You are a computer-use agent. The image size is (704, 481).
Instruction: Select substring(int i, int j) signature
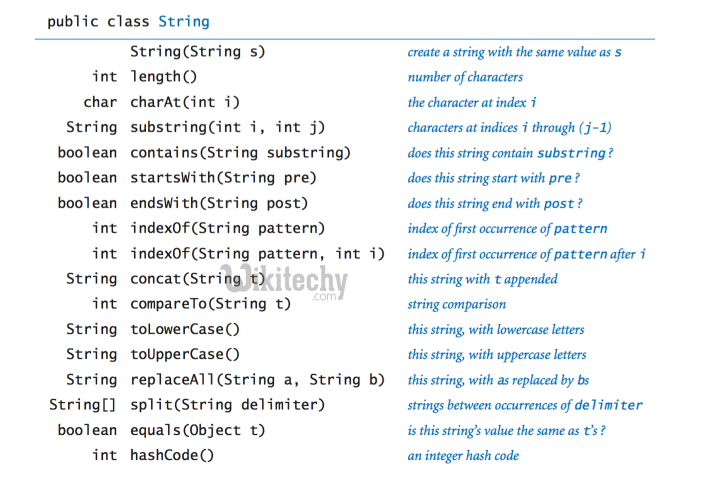(x=227, y=127)
